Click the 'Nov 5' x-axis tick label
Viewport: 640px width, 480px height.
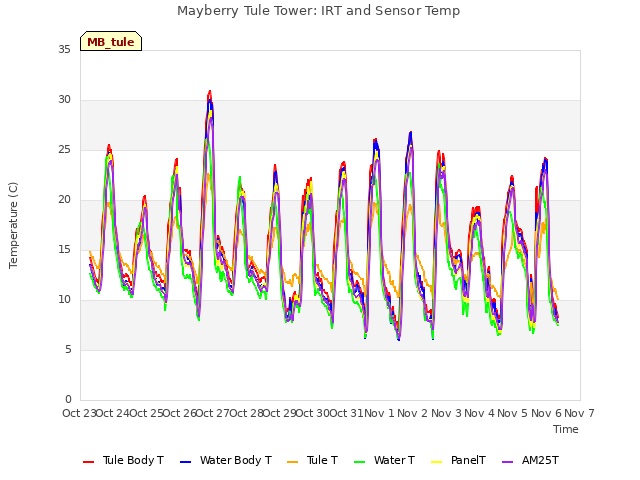tap(513, 413)
